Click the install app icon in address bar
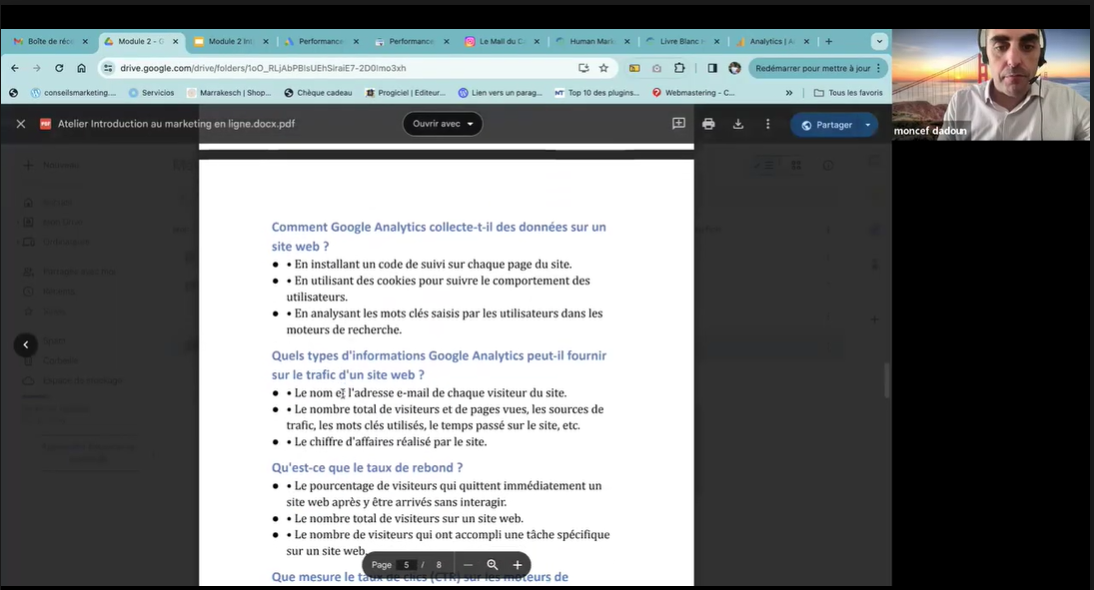1094x590 pixels. click(583, 68)
